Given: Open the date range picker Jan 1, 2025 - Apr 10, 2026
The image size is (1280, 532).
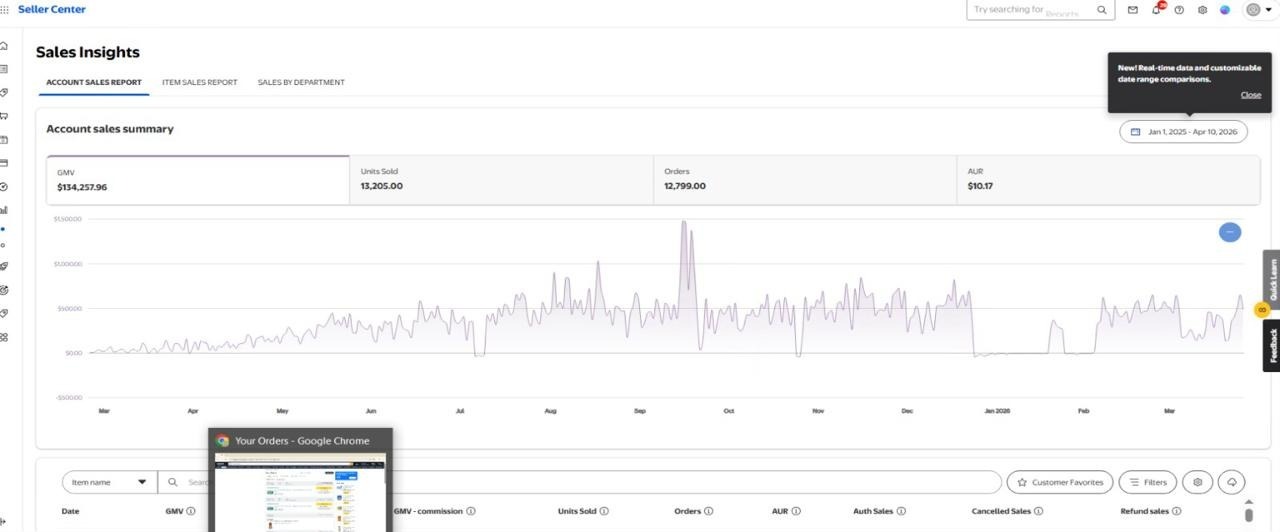Looking at the screenshot, I should [1183, 132].
